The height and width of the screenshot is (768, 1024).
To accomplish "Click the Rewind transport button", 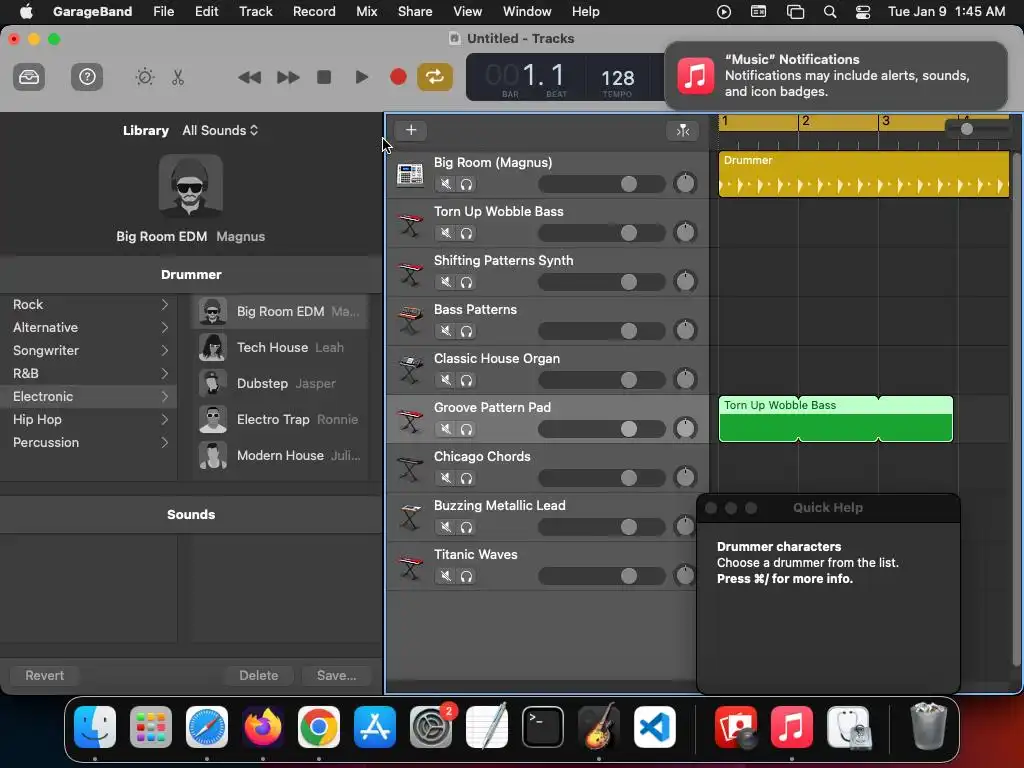I will click(x=249, y=77).
